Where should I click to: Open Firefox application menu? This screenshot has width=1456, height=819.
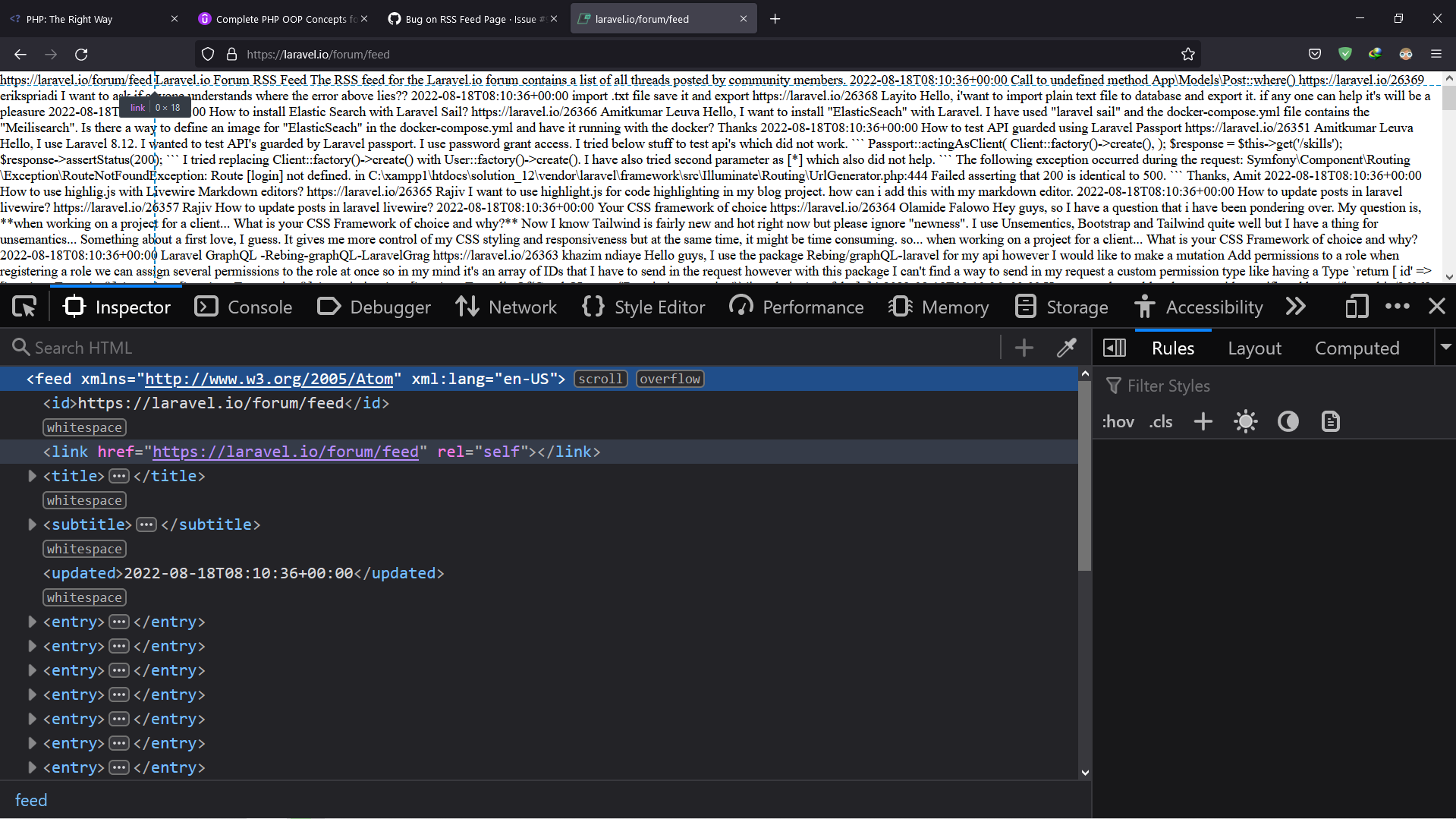(x=1436, y=54)
